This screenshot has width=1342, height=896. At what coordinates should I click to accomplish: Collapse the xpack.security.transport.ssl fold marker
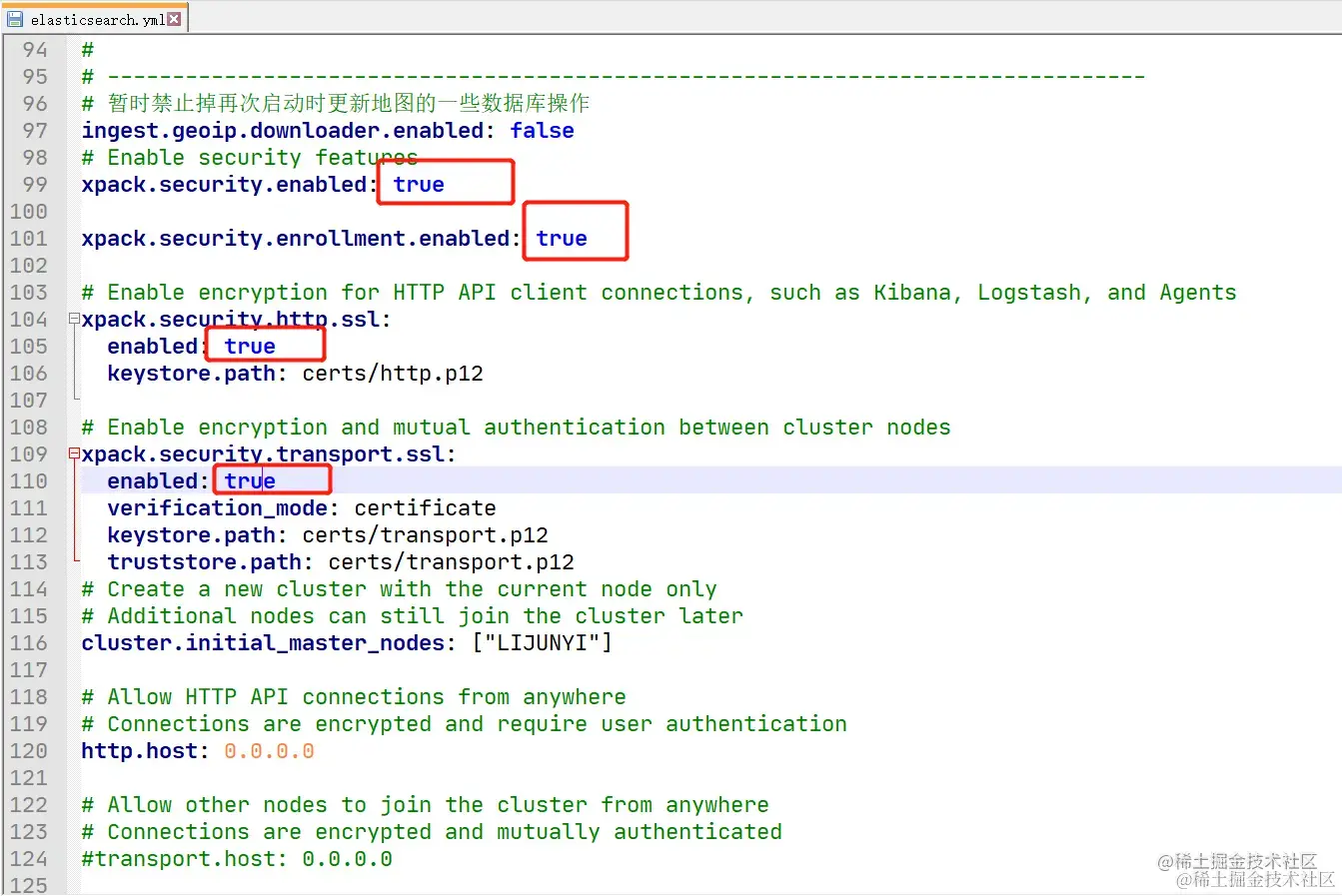coord(74,454)
